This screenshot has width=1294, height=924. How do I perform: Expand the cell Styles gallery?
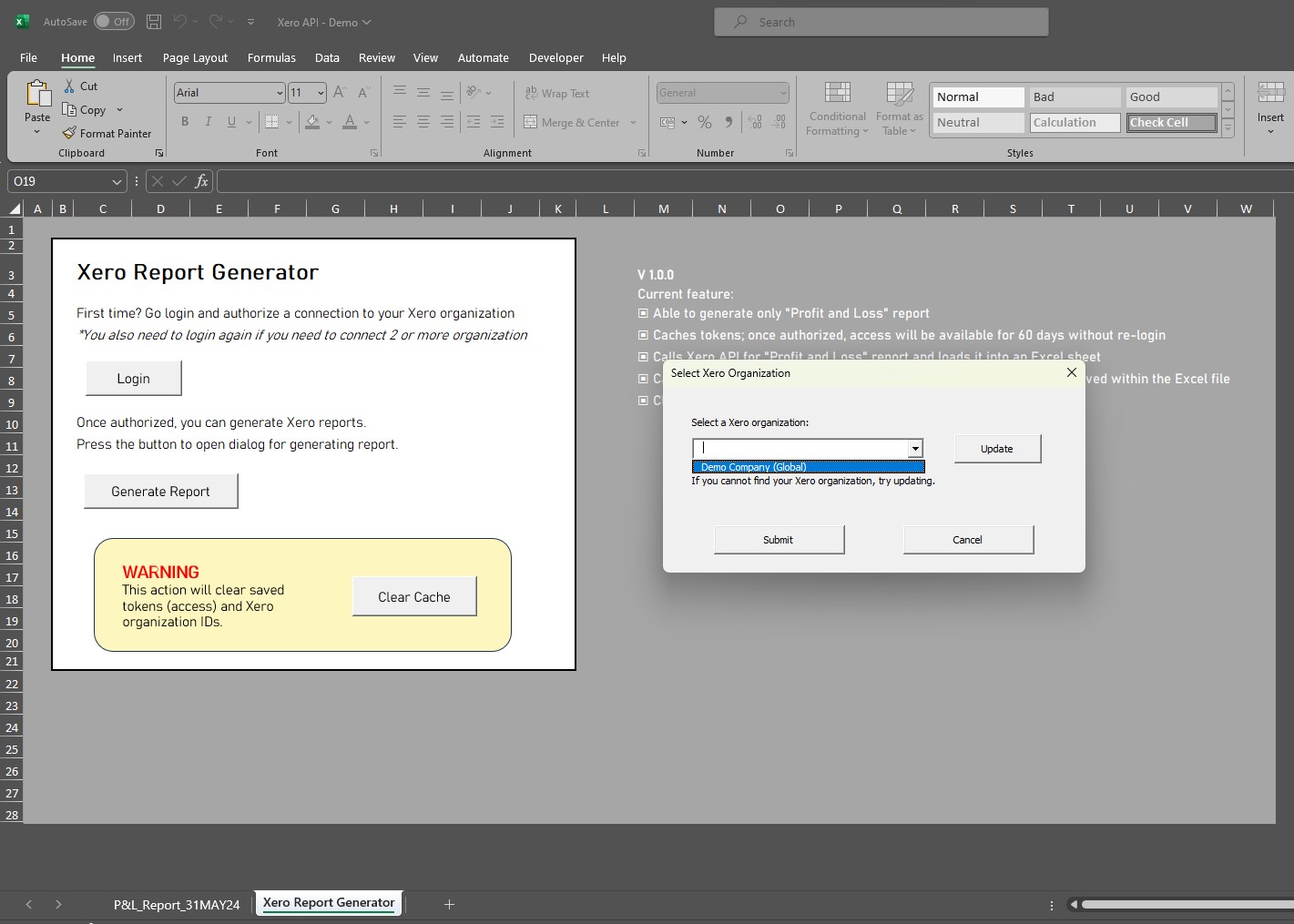(1228, 128)
